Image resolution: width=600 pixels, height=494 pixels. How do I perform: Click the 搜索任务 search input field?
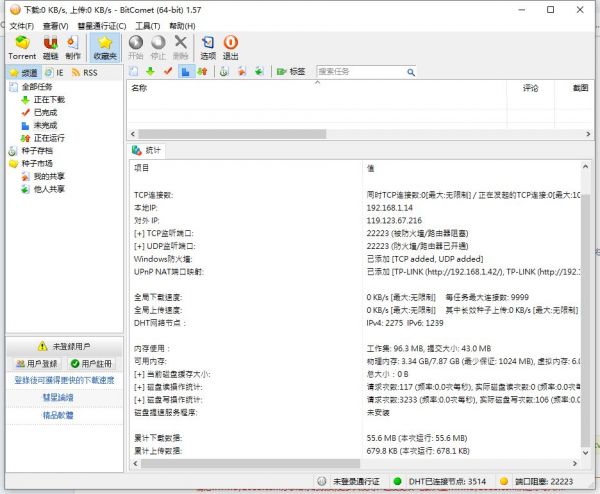[360, 72]
